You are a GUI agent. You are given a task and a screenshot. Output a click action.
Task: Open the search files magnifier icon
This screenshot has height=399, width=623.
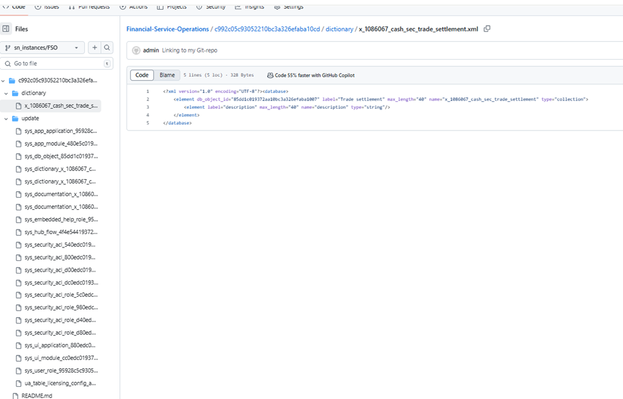[x=107, y=48]
